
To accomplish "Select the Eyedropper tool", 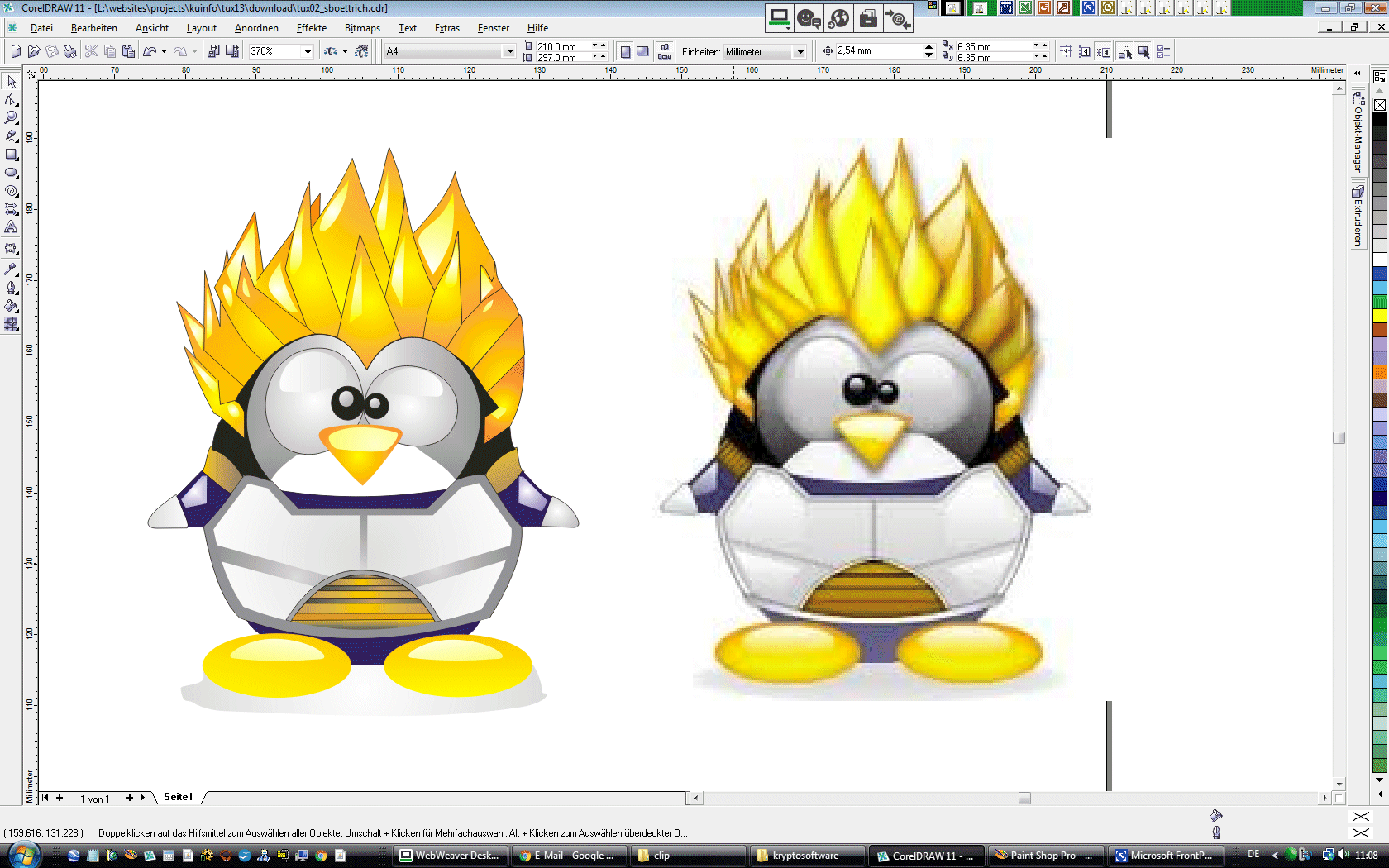I will [x=12, y=269].
